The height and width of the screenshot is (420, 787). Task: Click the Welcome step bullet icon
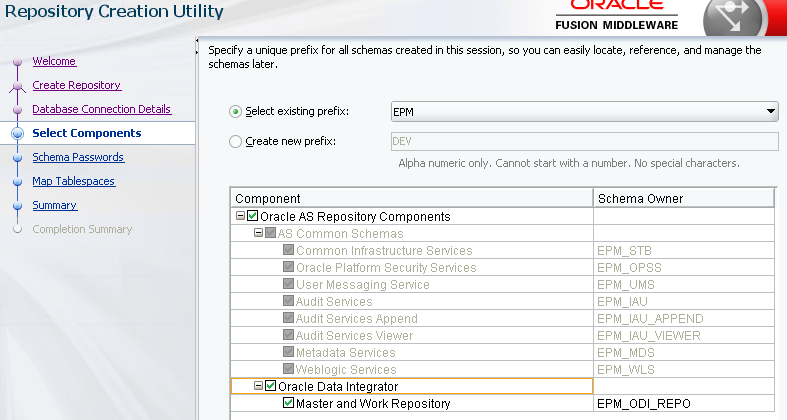pos(18,62)
